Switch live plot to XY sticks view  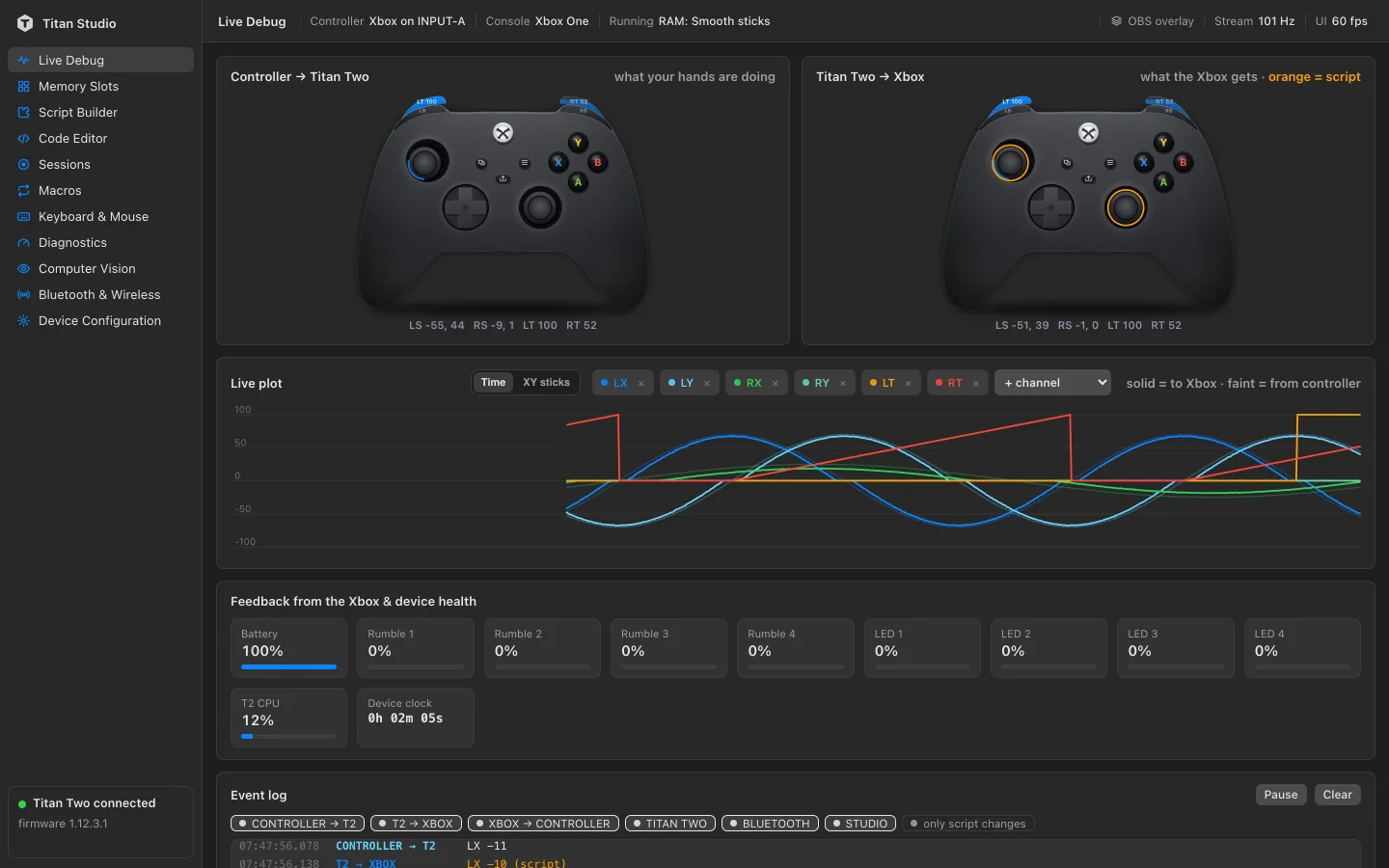tap(546, 383)
